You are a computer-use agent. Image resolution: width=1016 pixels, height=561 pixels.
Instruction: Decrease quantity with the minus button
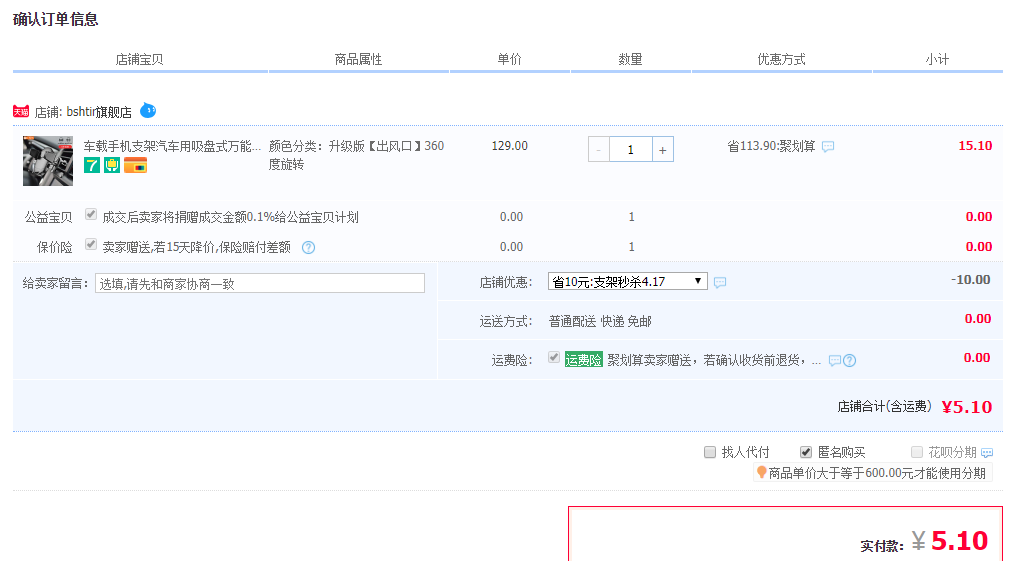[599, 150]
